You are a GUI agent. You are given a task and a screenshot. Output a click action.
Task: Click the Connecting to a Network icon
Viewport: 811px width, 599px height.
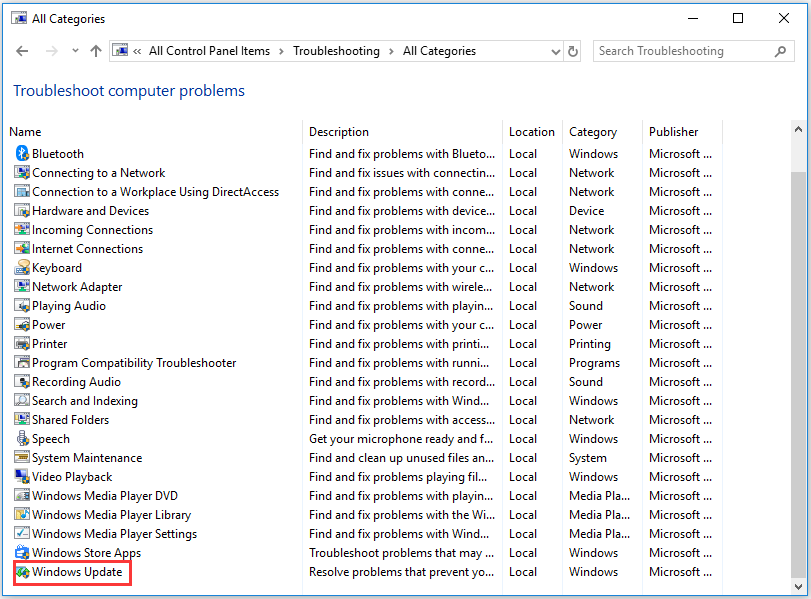click(x=22, y=172)
